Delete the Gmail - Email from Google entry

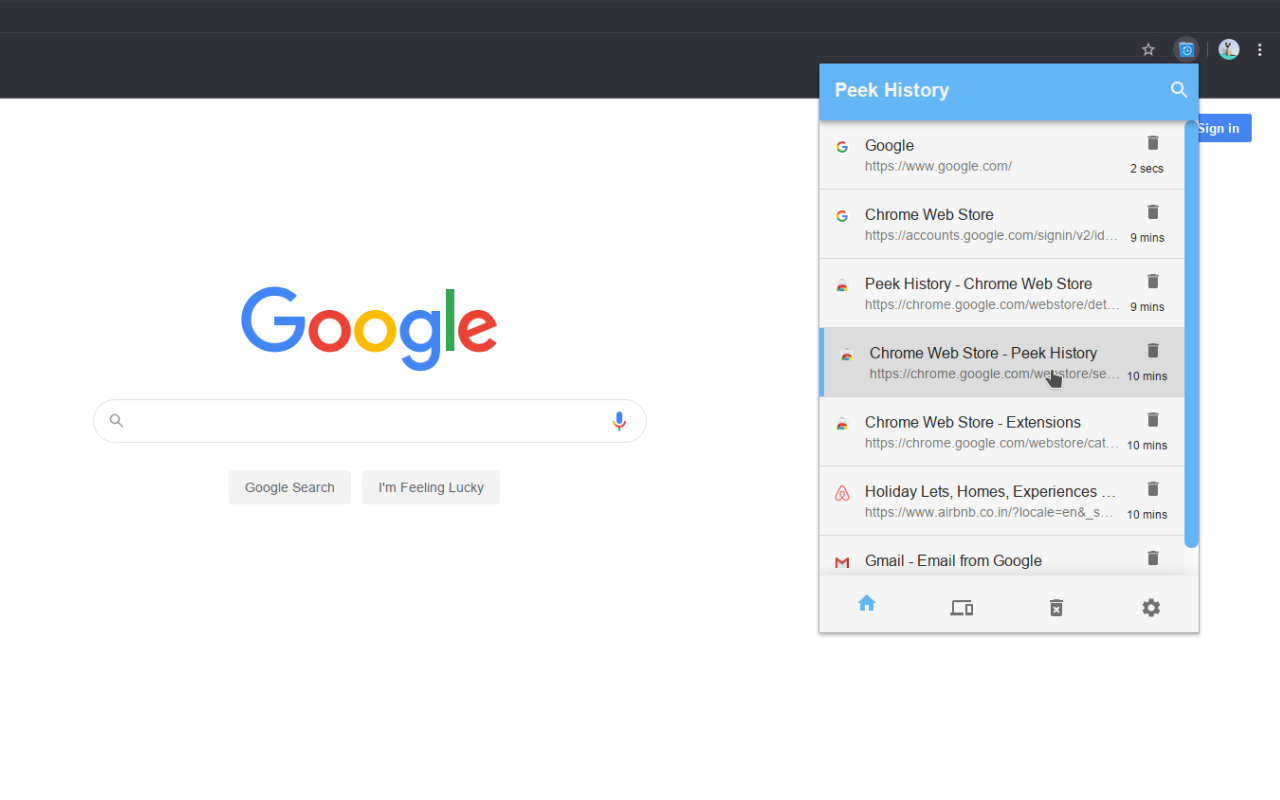tap(1153, 558)
